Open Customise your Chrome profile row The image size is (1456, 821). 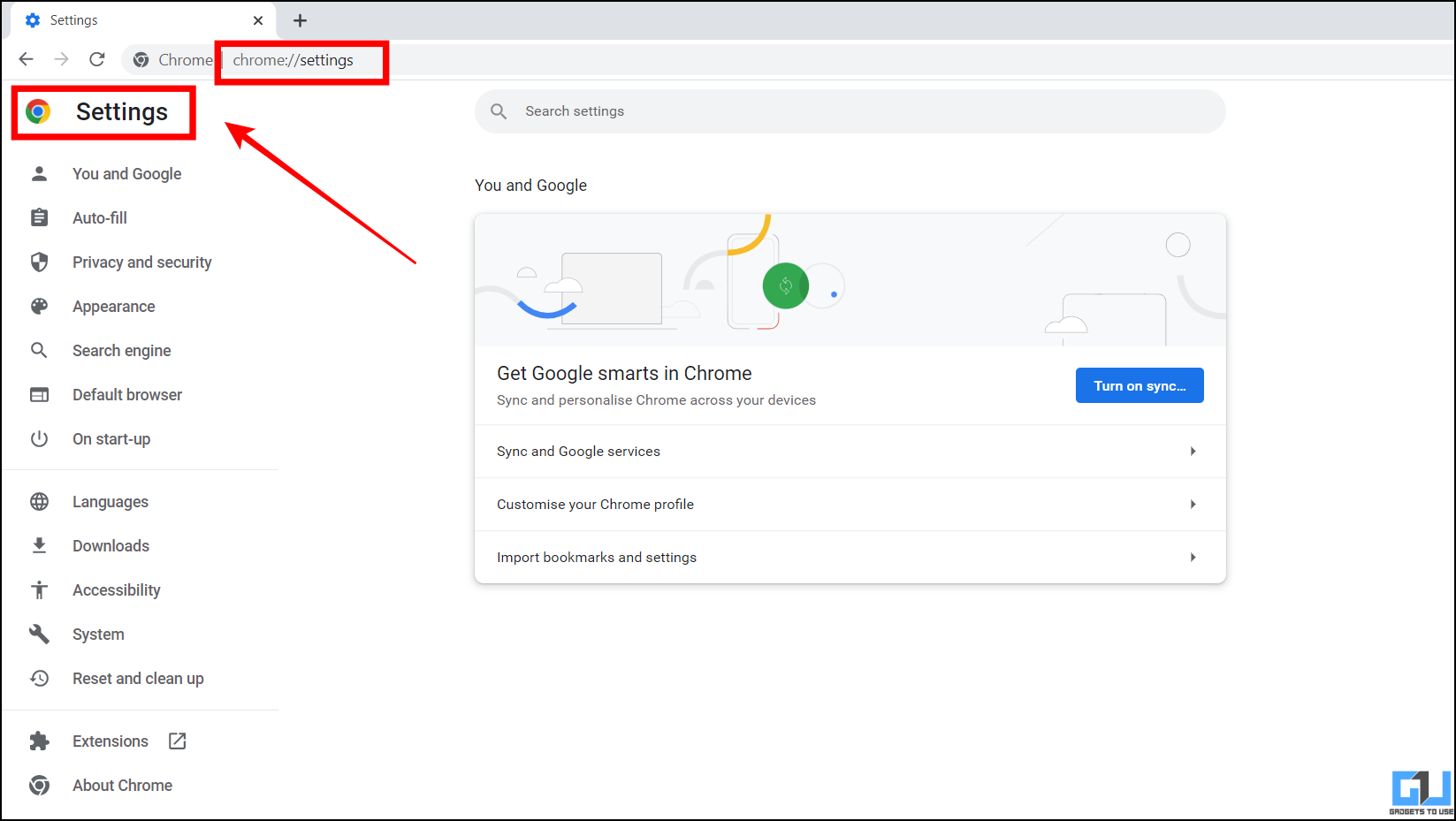[x=850, y=505]
